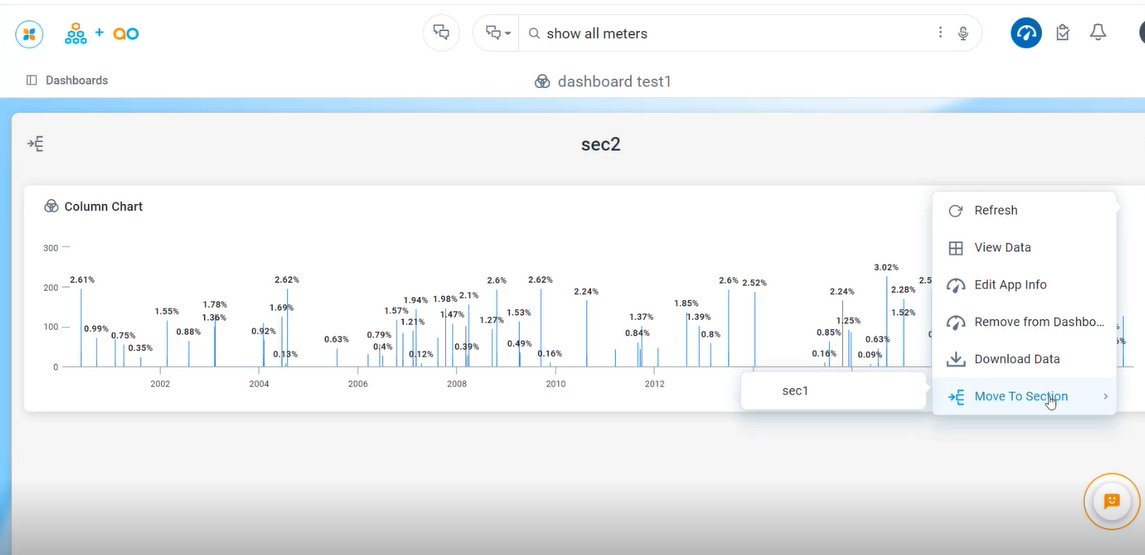1145x555 pixels.
Task: Click the sec2 section collapse icon
Action: click(x=35, y=144)
